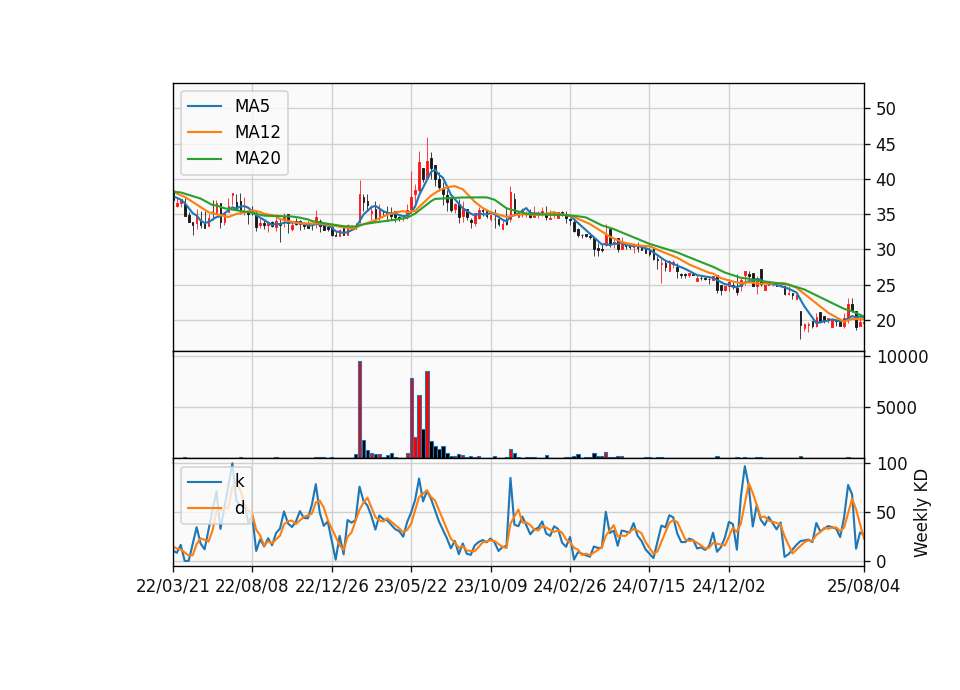Screen dimensions: 960x690
Task: Click the 24/12/02 date tick label
Action: click(x=729, y=586)
